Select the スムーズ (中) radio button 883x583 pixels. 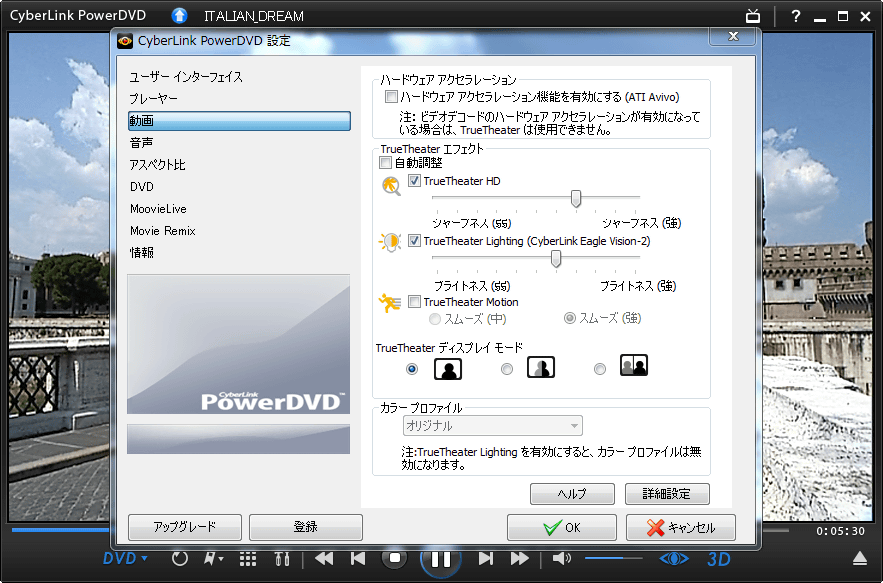(x=435, y=319)
